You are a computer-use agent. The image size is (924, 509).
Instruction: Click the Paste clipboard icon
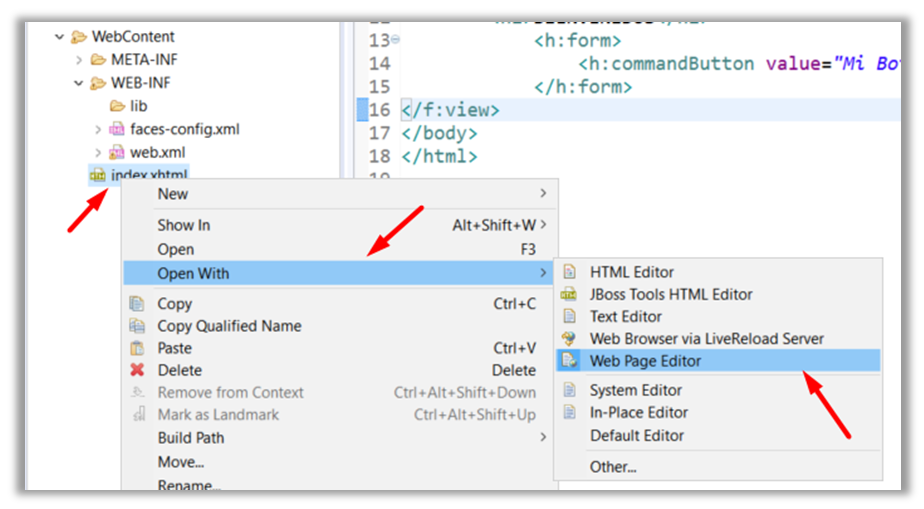[x=138, y=348]
